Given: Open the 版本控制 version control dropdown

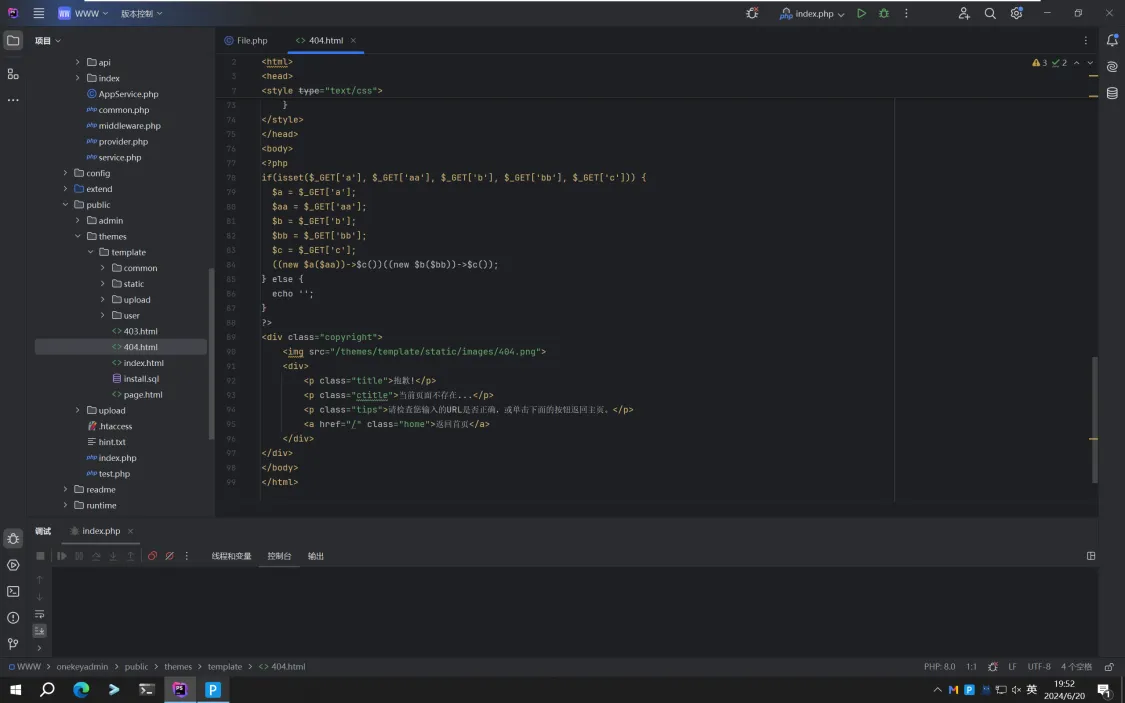Looking at the screenshot, I should [x=141, y=14].
